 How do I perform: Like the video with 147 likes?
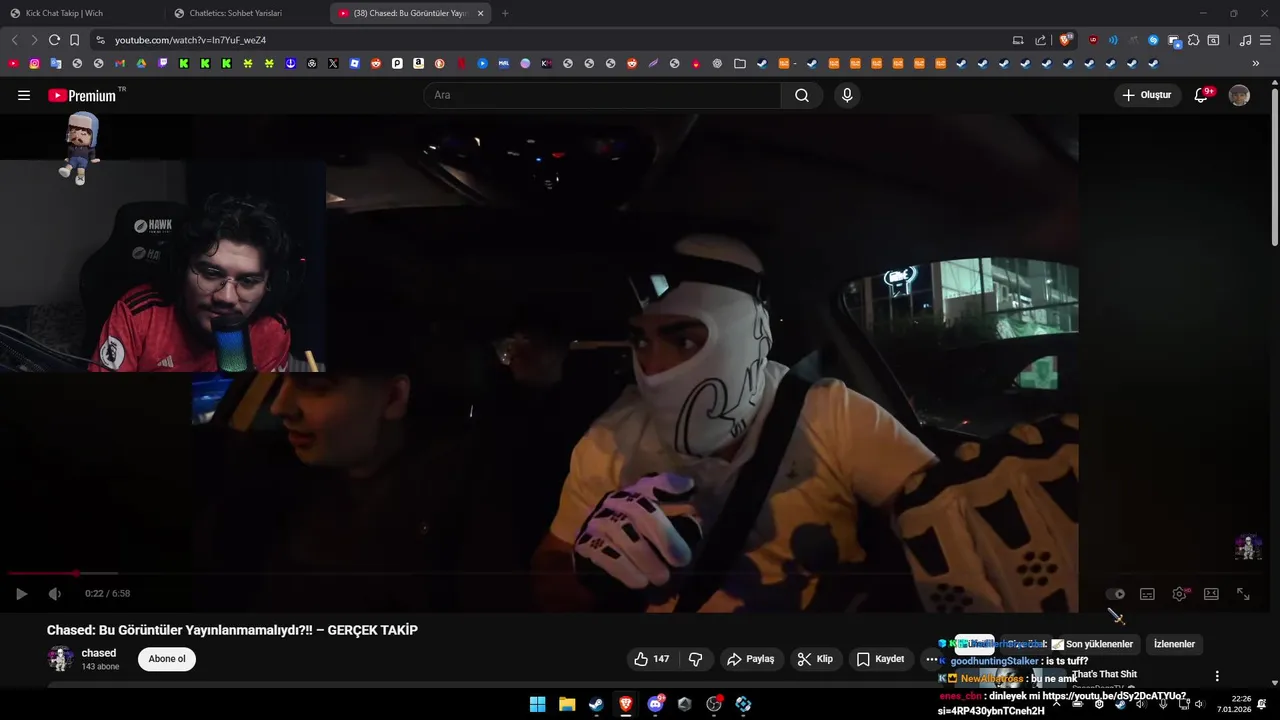(x=651, y=659)
